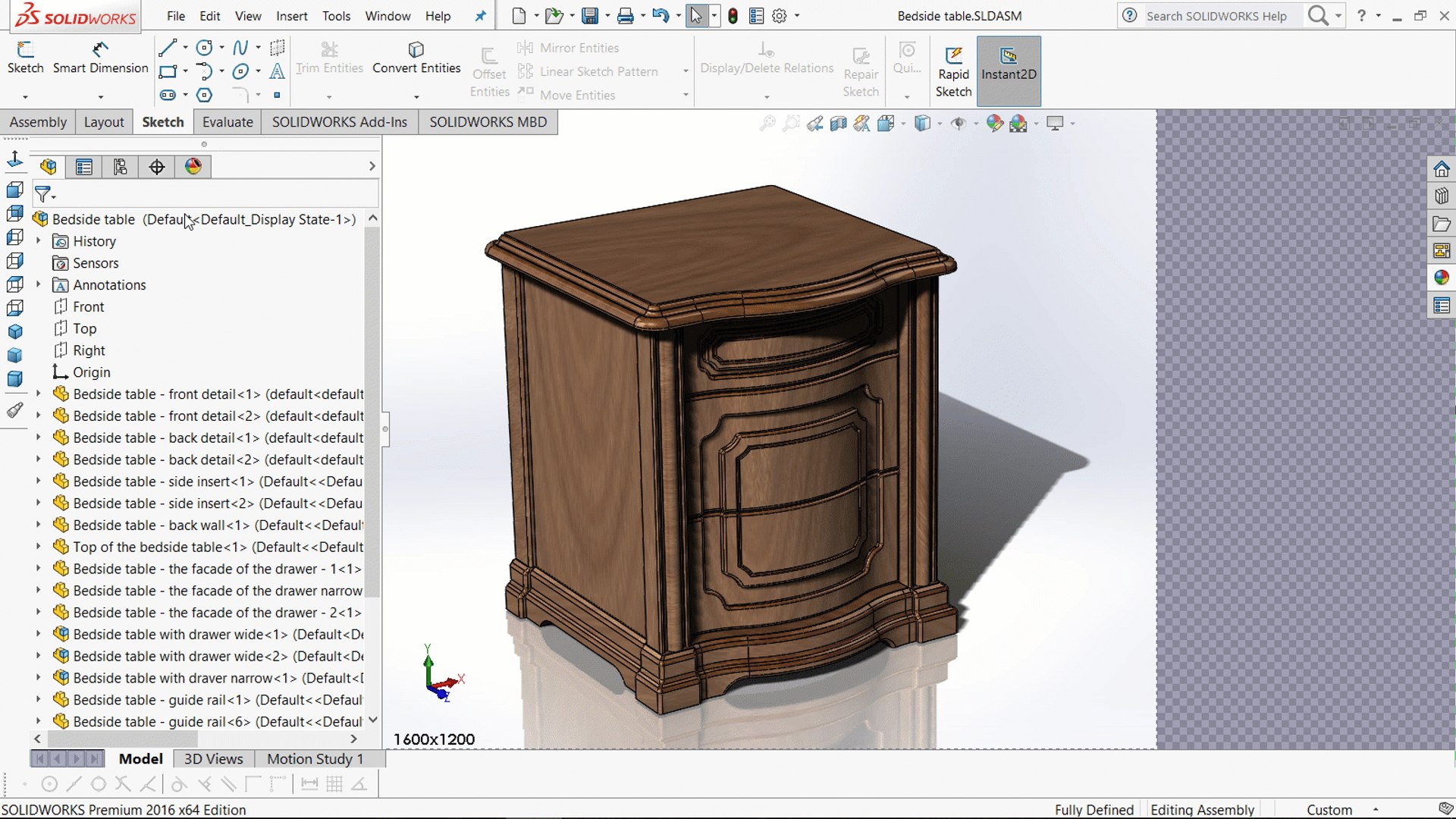Open the DisplayManager tab icon
Image resolution: width=1456 pixels, height=819 pixels.
tap(193, 167)
